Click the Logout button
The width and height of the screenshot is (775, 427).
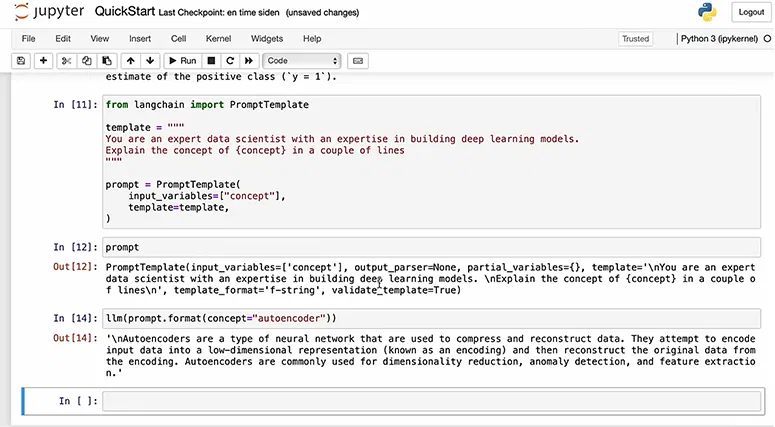[750, 12]
